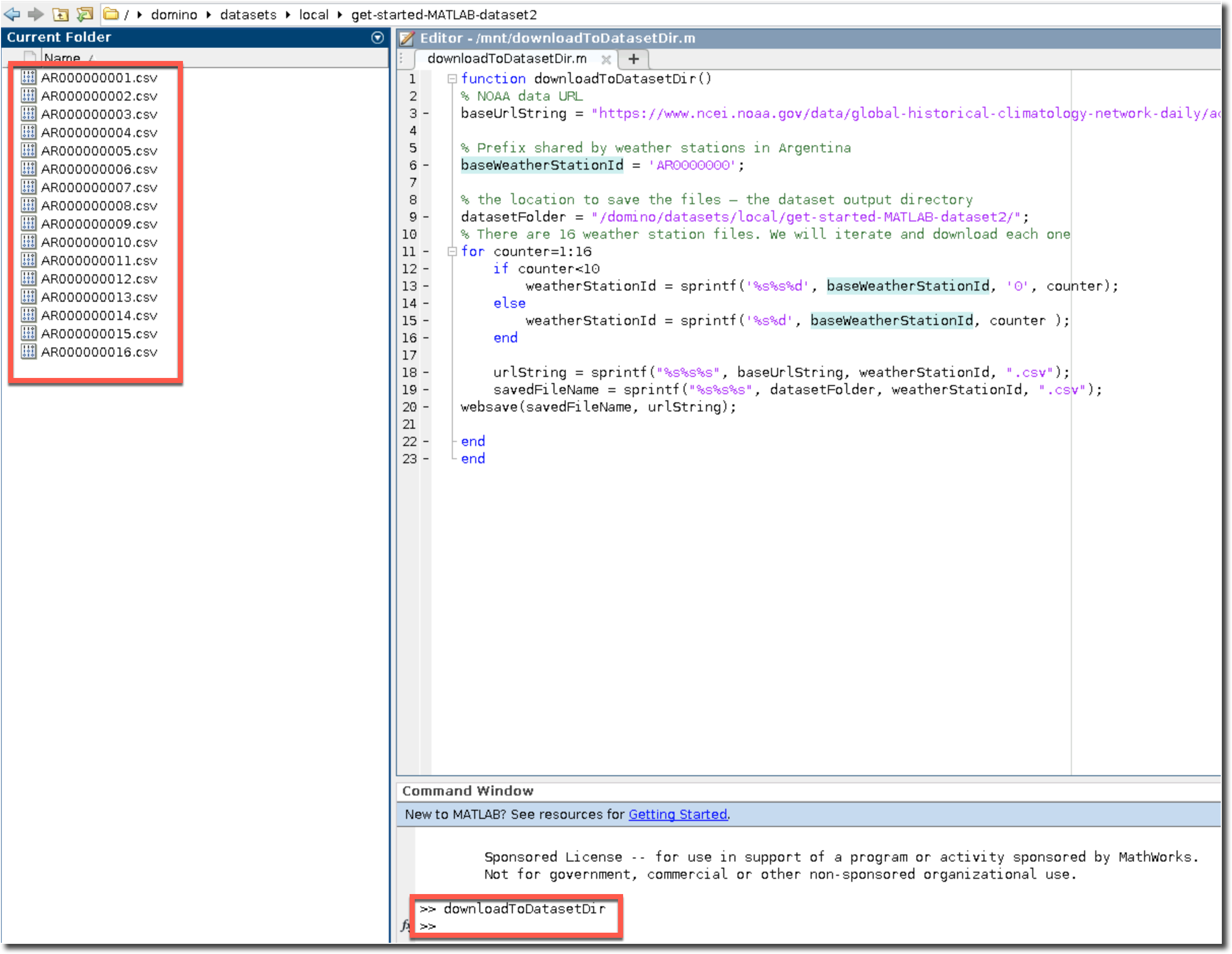Click the file icon beside AR000000009.csv
This screenshot has height=954, width=1232.
coord(28,224)
